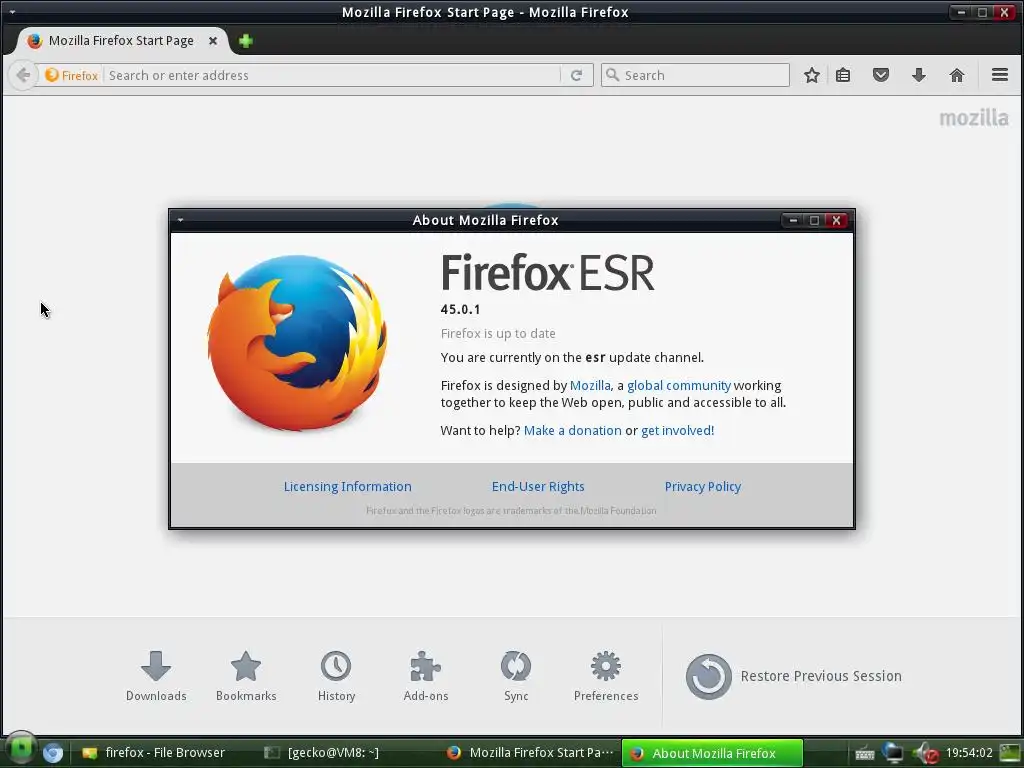Open the global community link
The height and width of the screenshot is (768, 1024).
click(679, 385)
